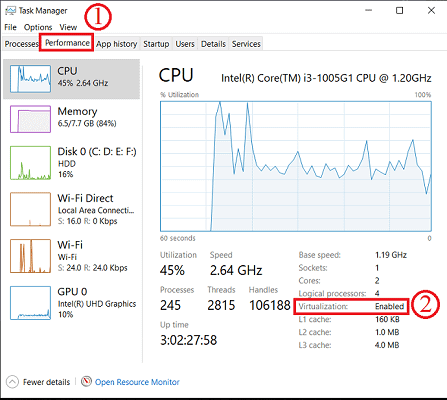Click the Open Resource Monitor link

point(137,382)
